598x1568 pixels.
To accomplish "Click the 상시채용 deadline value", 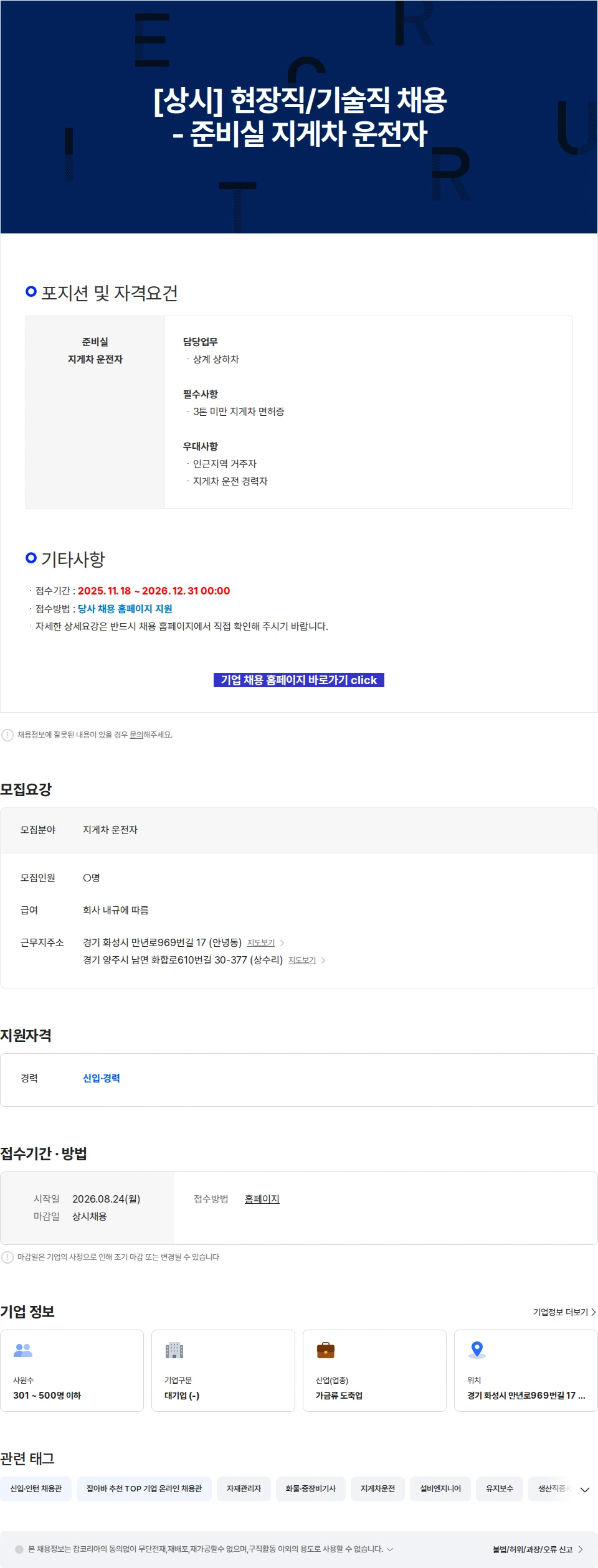I will (90, 1216).
